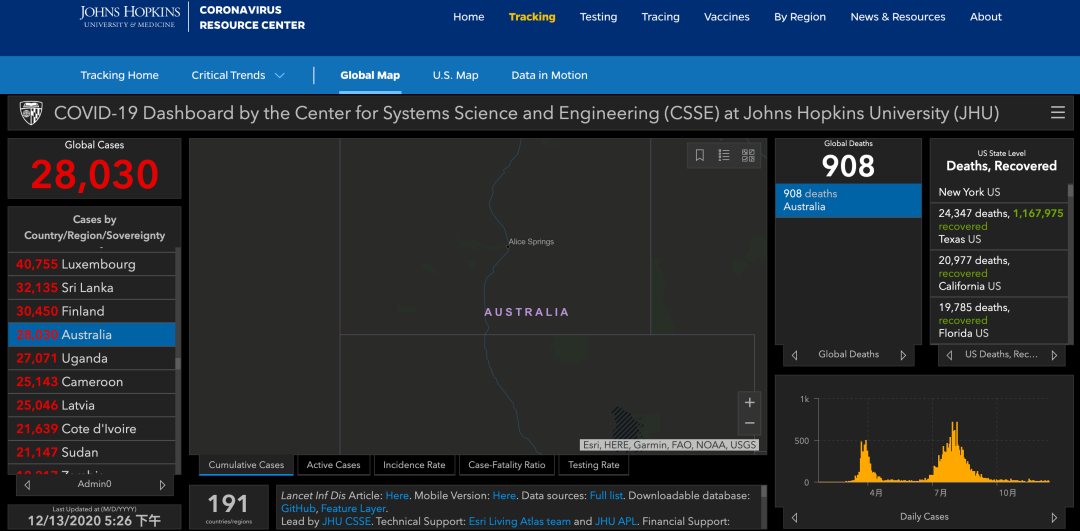Image resolution: width=1080 pixels, height=531 pixels.
Task: Open the Home navigation item
Action: [468, 17]
